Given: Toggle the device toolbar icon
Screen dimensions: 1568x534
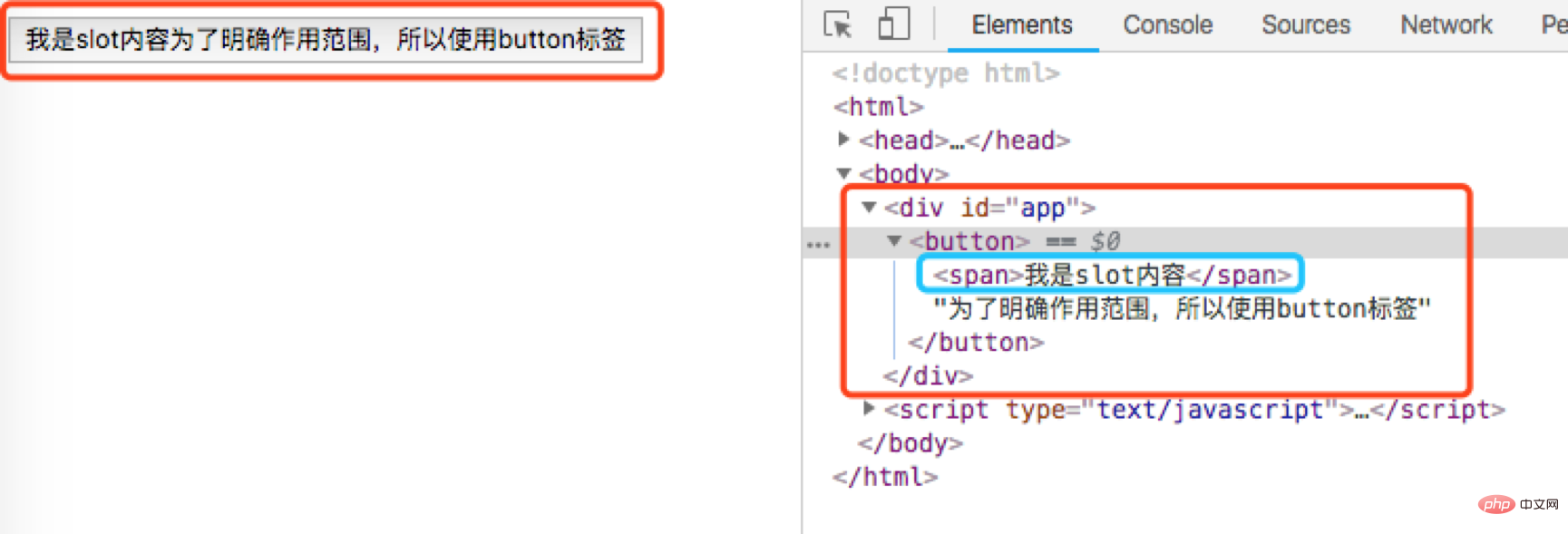Looking at the screenshot, I should coord(893,24).
